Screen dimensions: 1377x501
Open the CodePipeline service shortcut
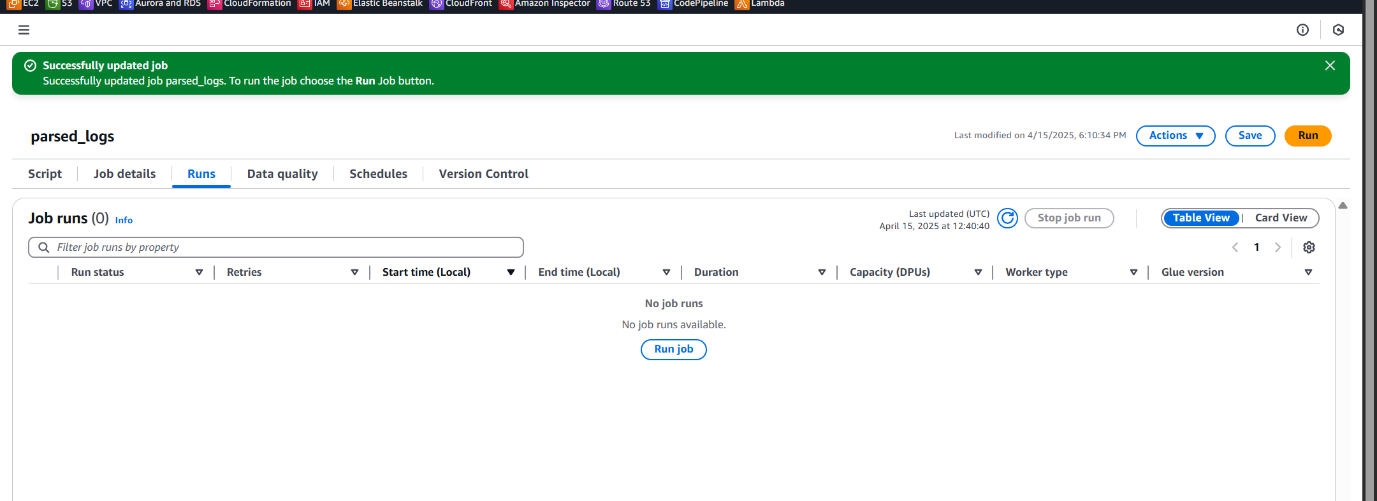click(x=693, y=4)
